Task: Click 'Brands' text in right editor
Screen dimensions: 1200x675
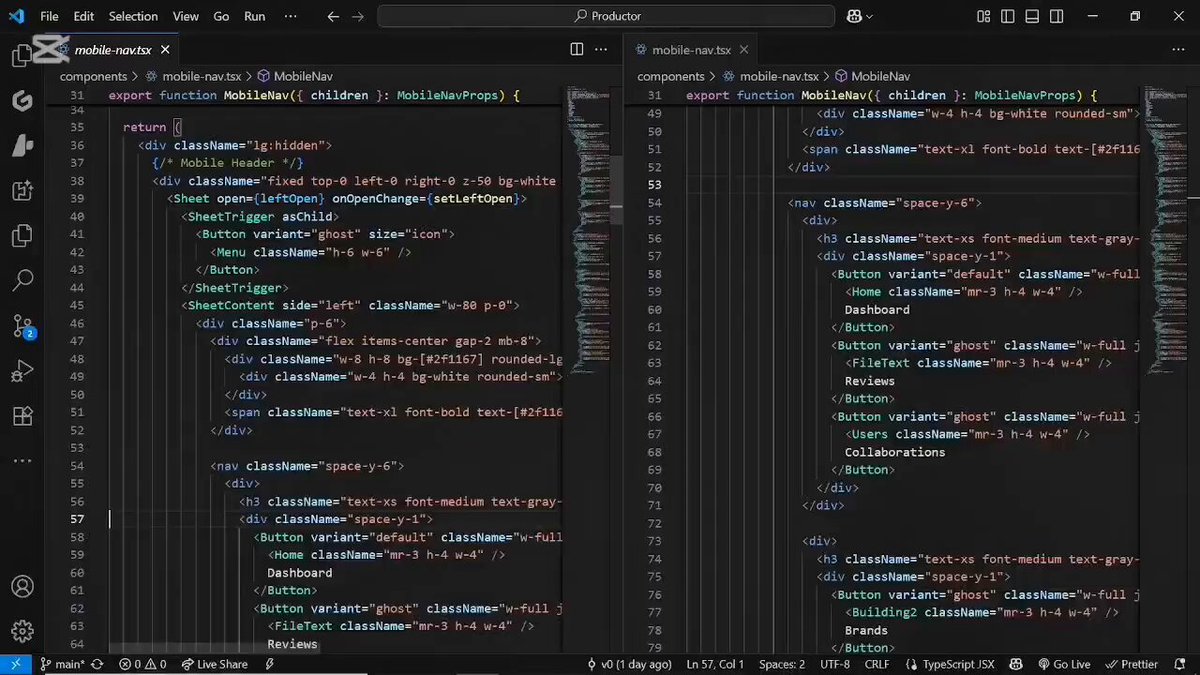Action: pyautogui.click(x=866, y=630)
